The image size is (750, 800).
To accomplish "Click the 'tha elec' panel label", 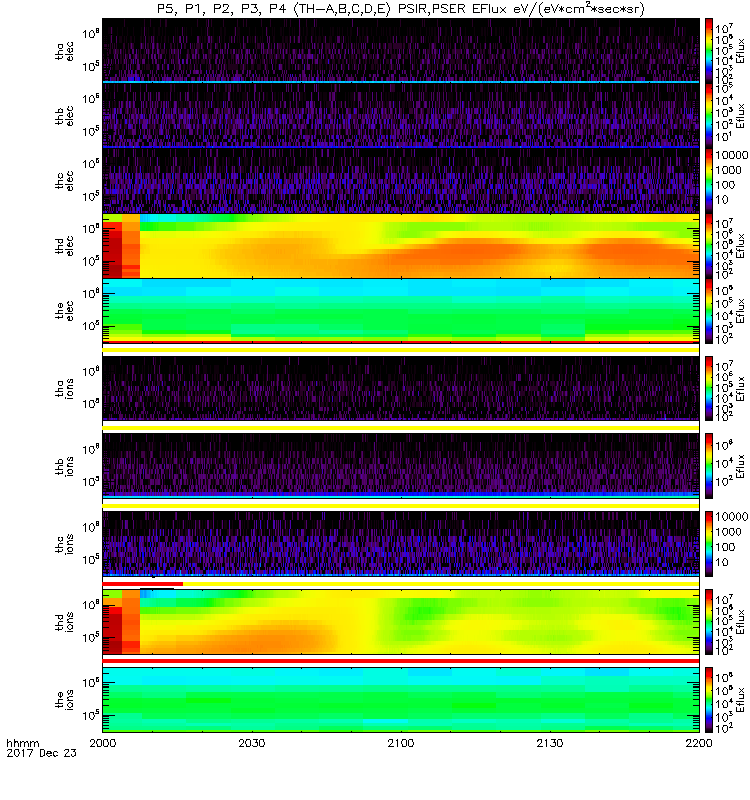I will (x=64, y=51).
